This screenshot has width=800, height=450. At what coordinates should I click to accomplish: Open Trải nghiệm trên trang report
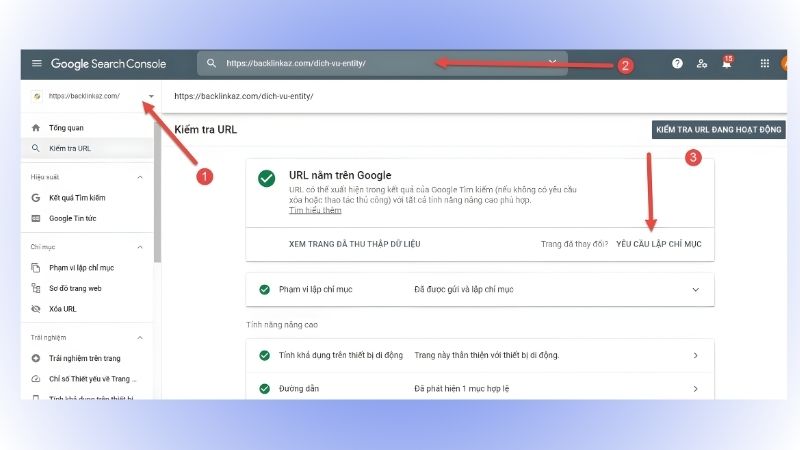pos(87,358)
